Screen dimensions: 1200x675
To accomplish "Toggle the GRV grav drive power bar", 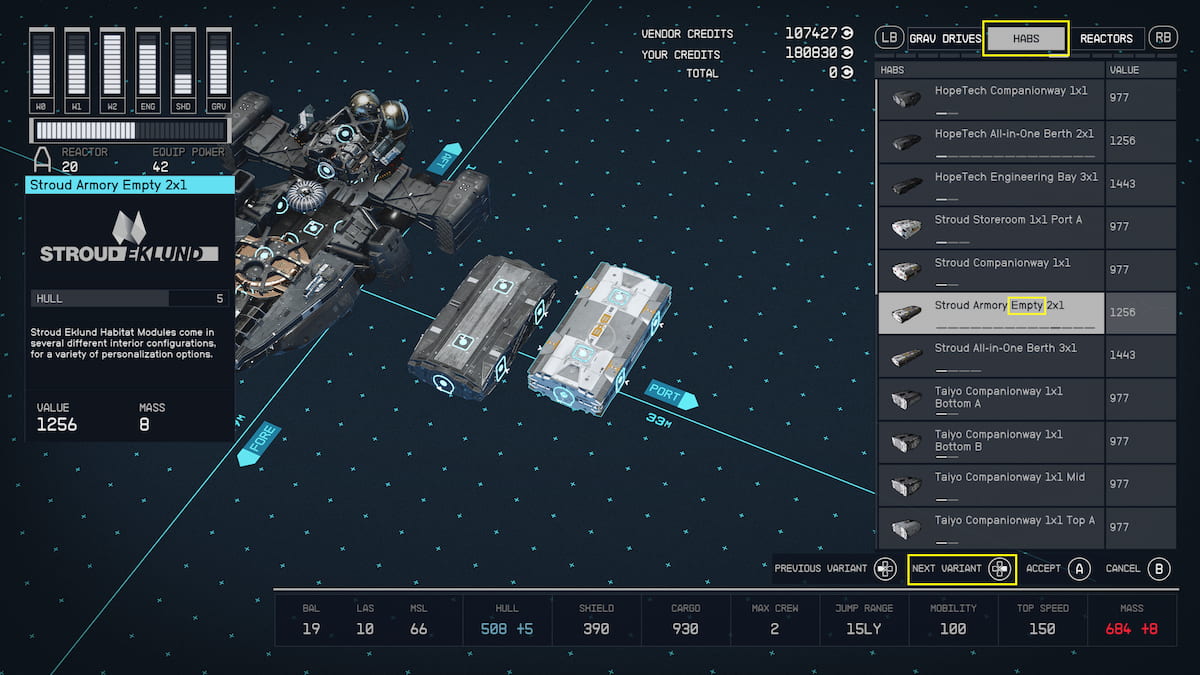I will tap(217, 65).
